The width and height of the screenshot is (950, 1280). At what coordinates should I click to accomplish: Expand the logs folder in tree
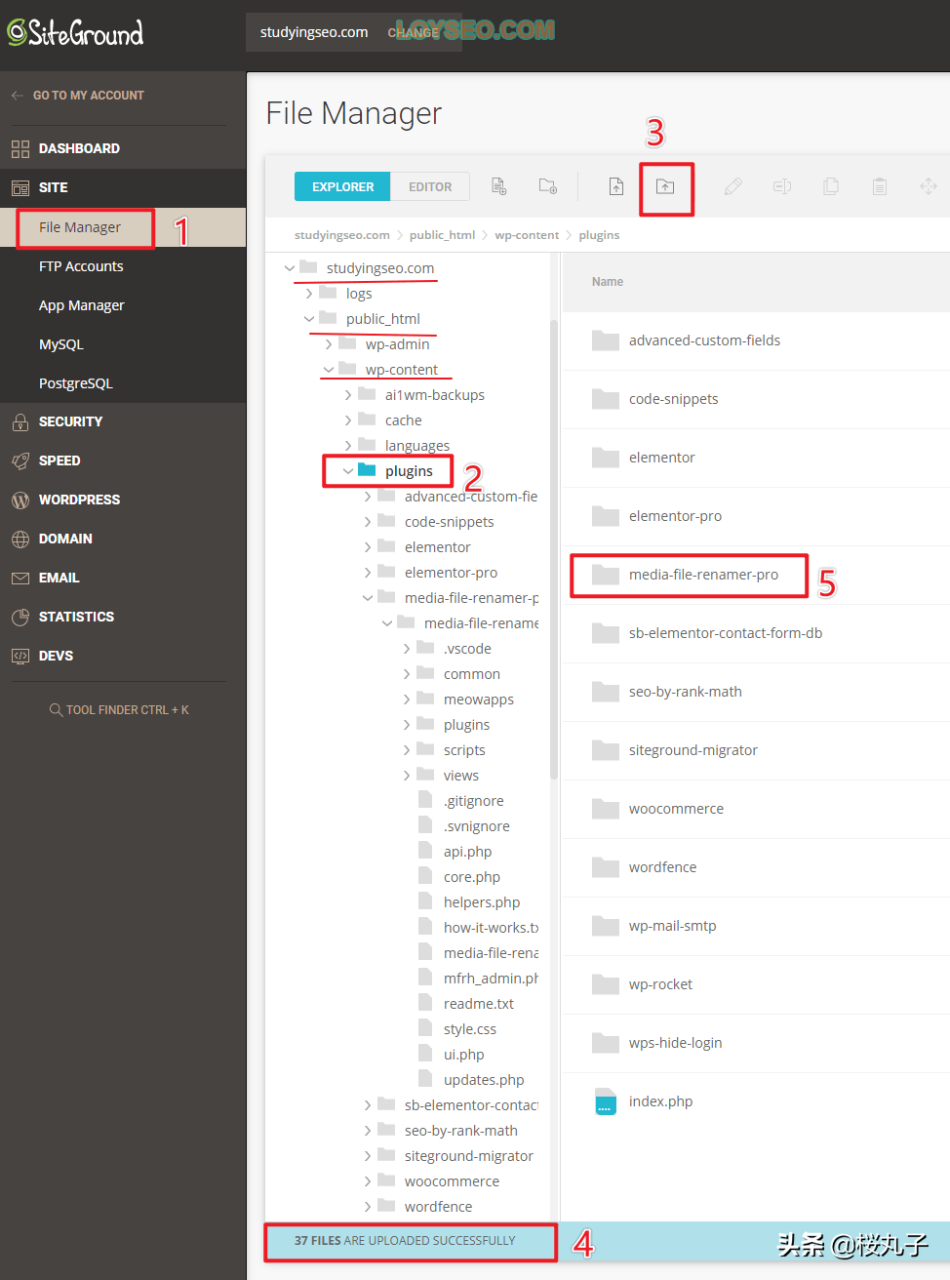coord(309,294)
